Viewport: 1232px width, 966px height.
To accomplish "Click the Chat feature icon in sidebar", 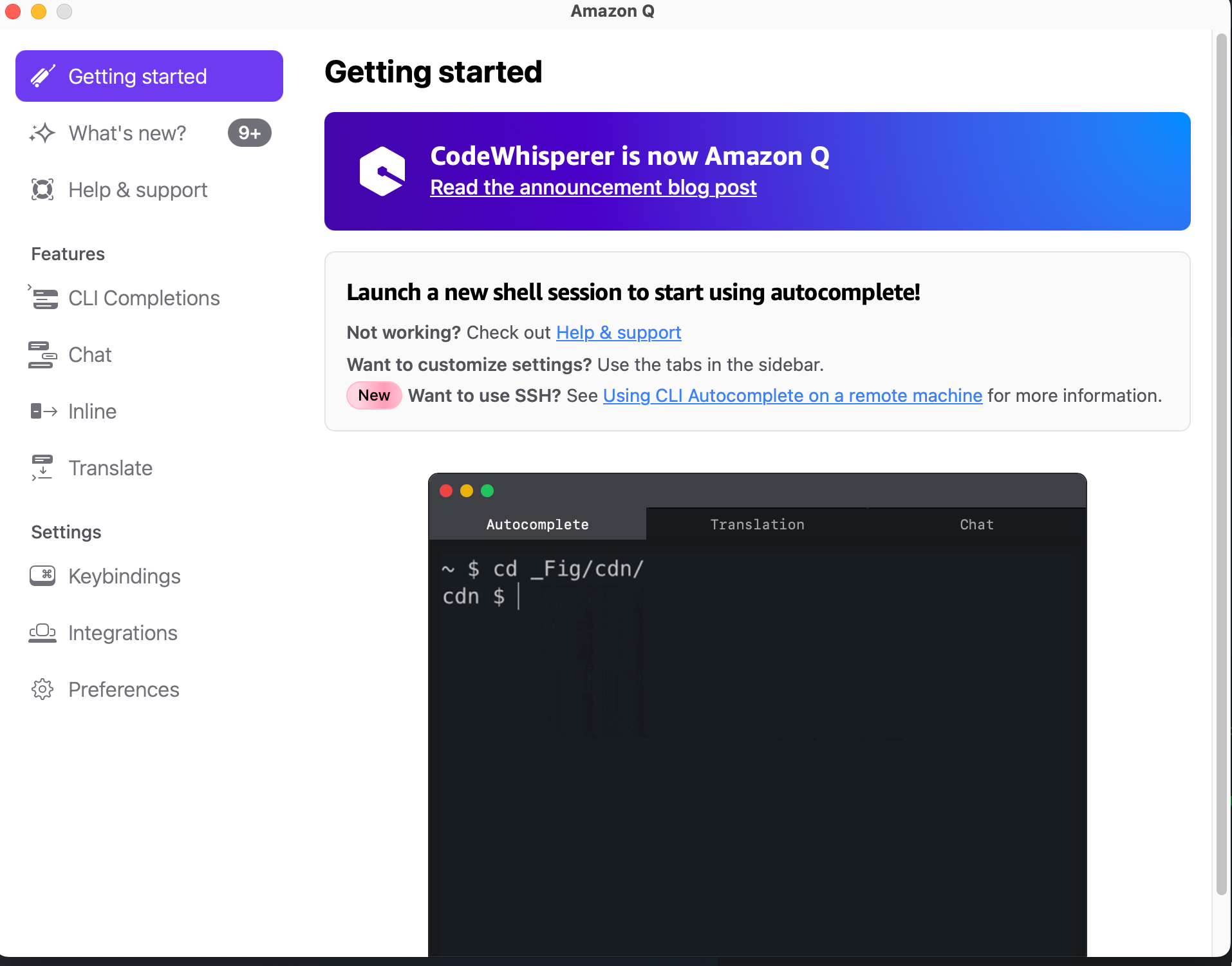I will click(42, 354).
